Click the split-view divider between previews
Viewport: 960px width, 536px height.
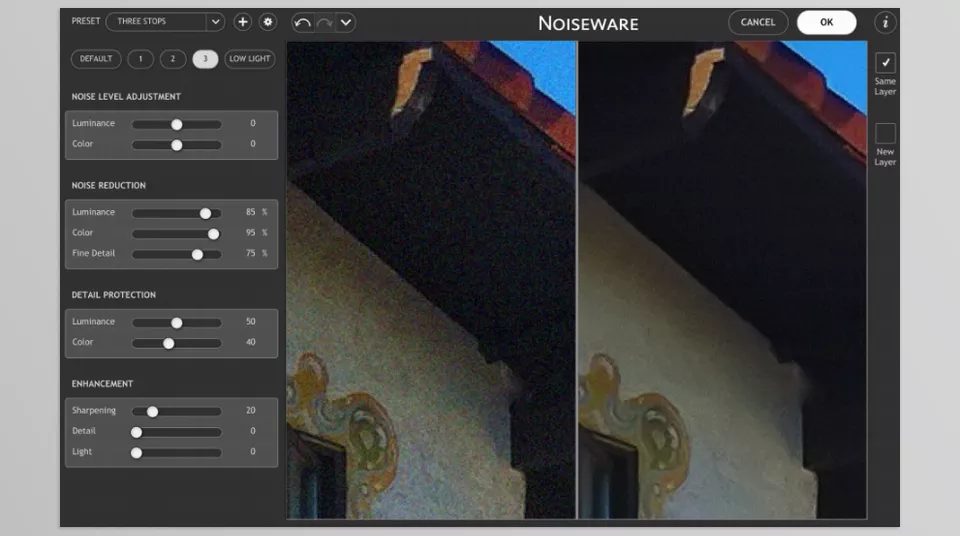click(577, 280)
